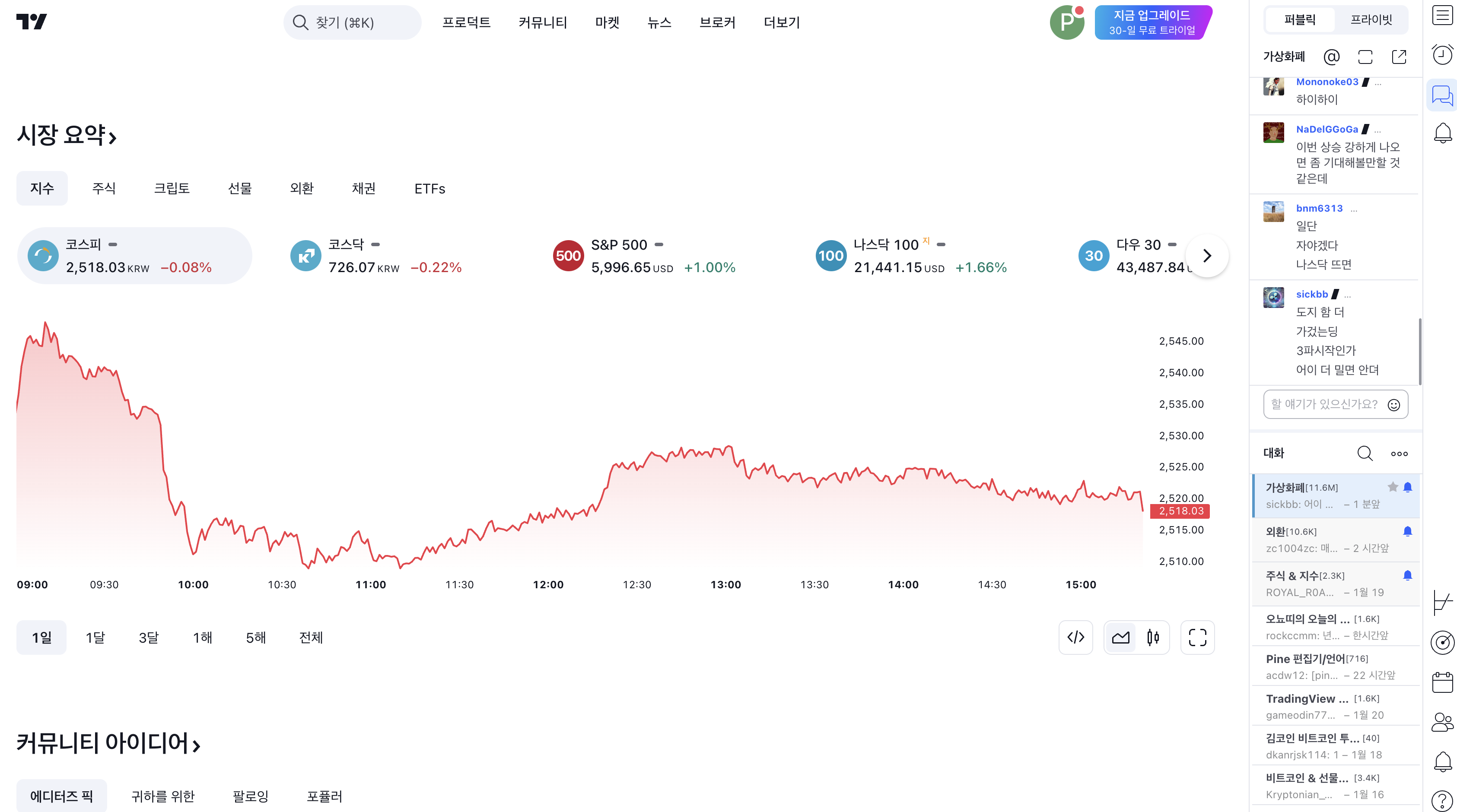Click the emoji smiley in chat input
Viewport: 1457px width, 812px height.
(1393, 404)
